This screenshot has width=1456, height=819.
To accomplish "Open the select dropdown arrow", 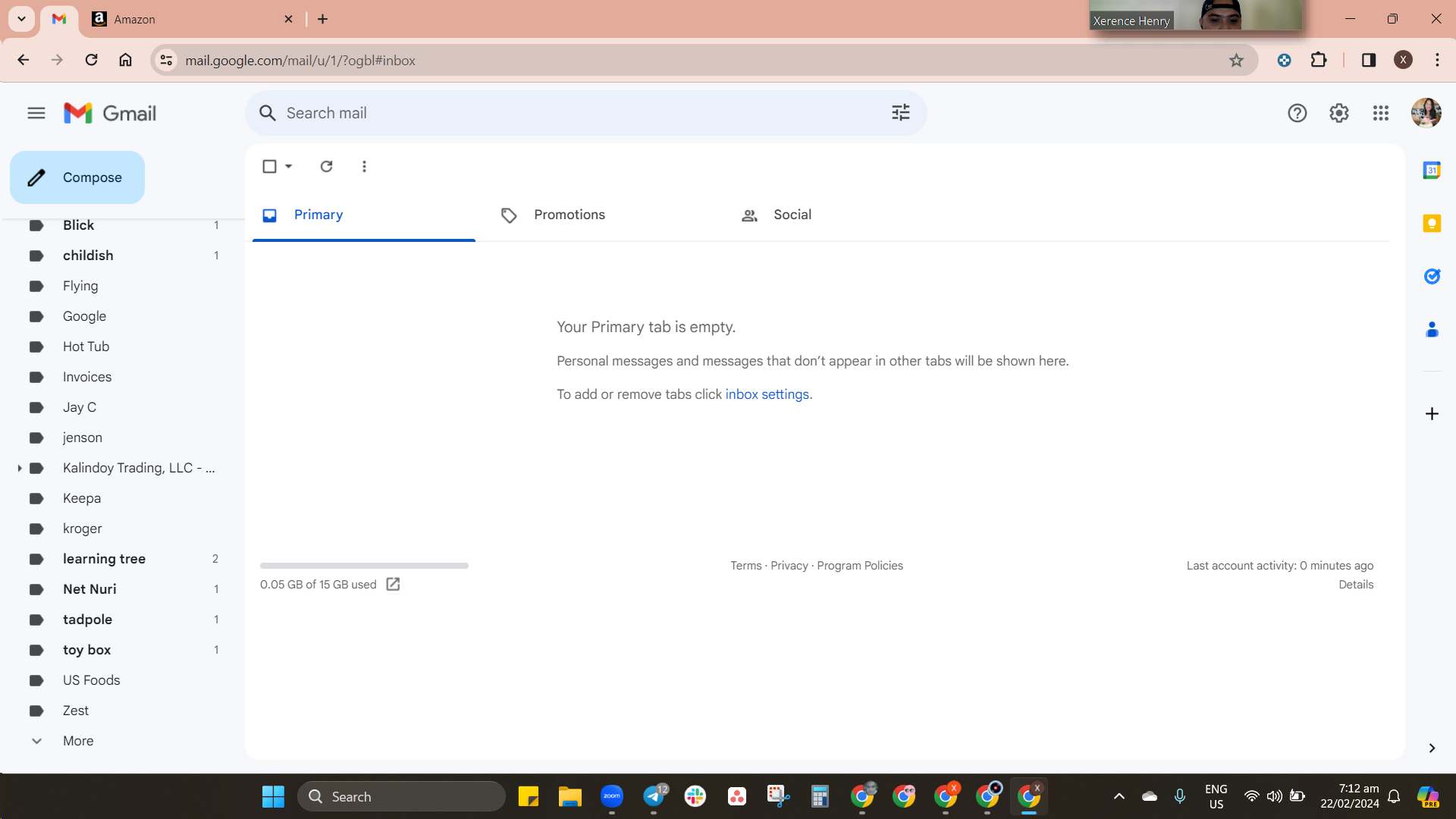I will 289,166.
